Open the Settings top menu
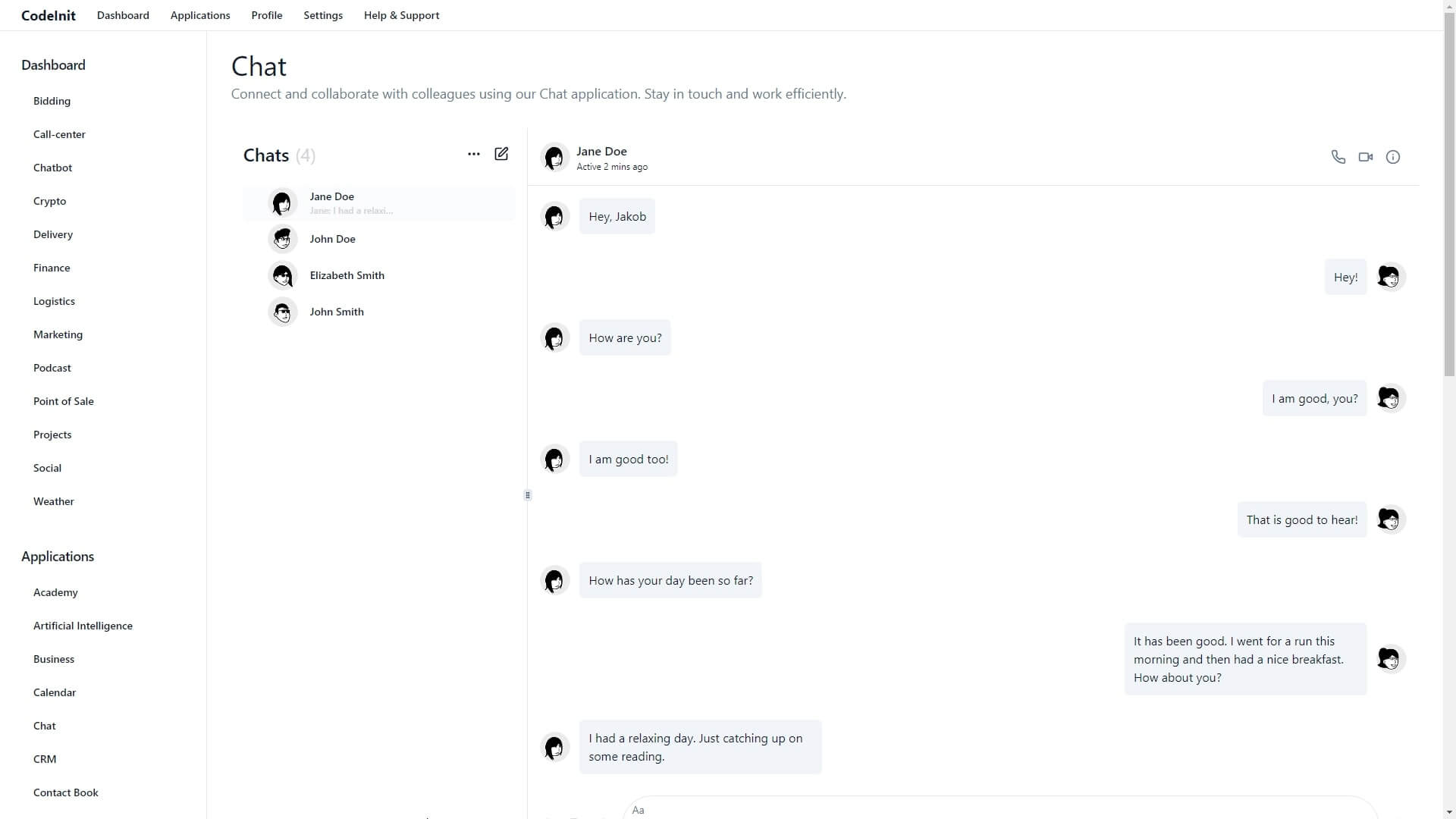 tap(323, 15)
